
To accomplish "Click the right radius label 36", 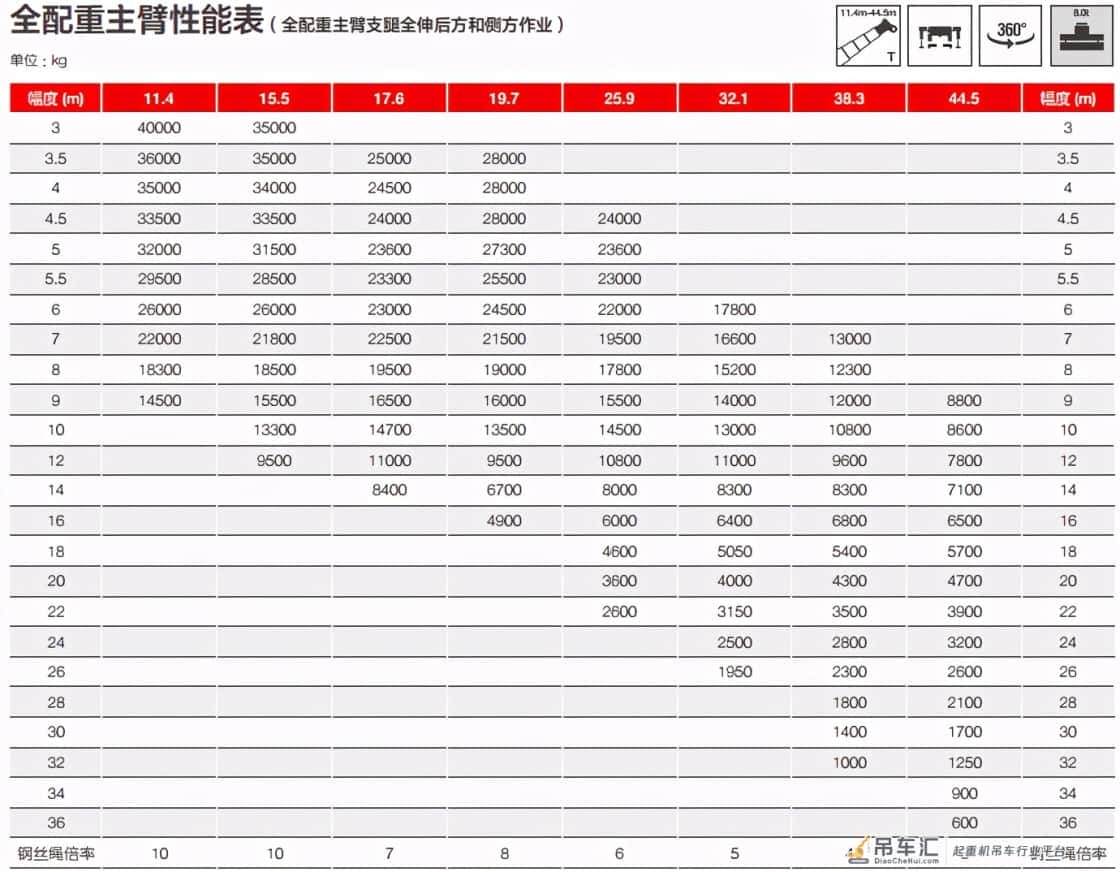I will pyautogui.click(x=1068, y=823).
